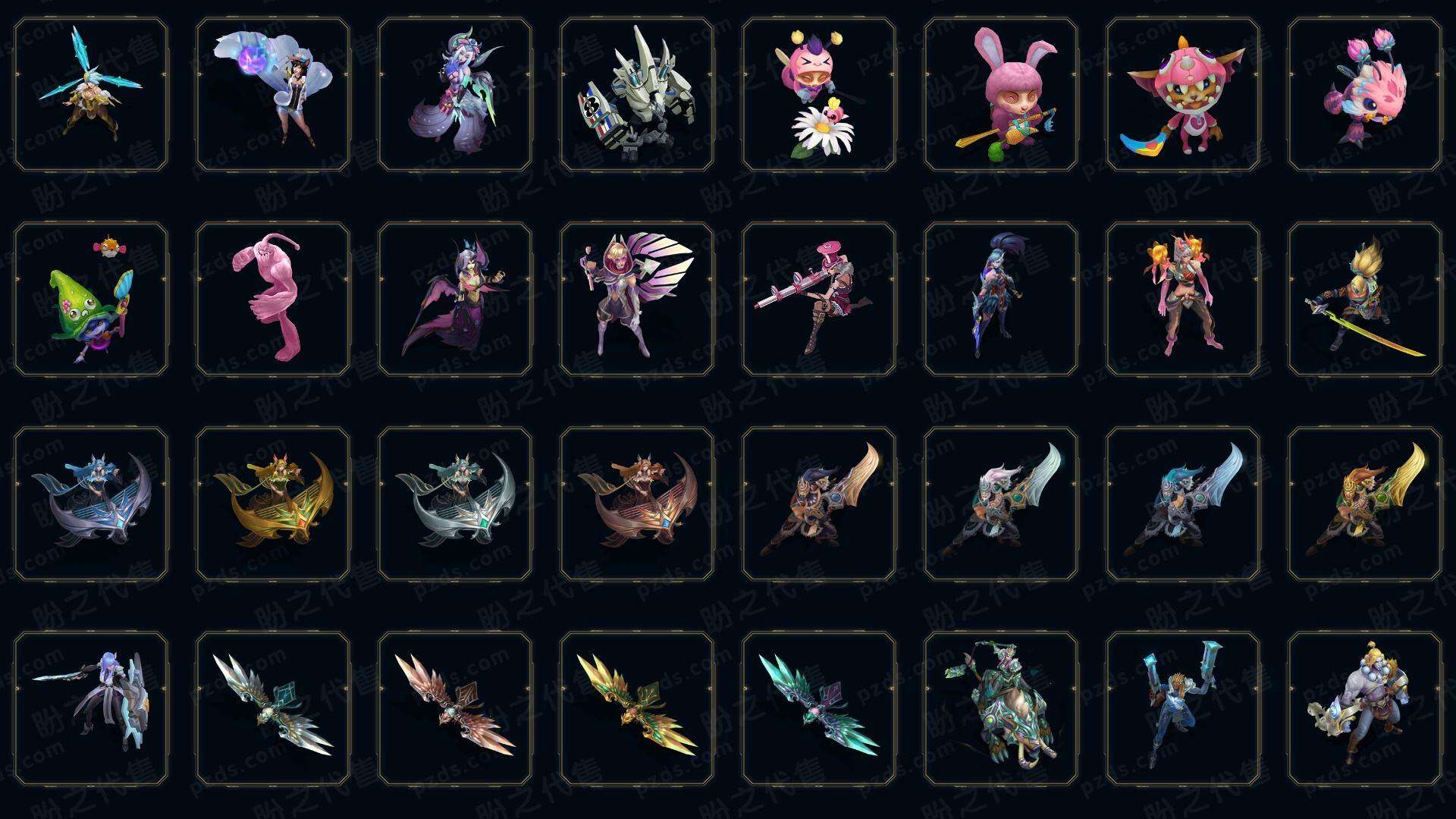Select the pink lotus fish creature
This screenshot has height=819, width=1456.
point(1365,94)
